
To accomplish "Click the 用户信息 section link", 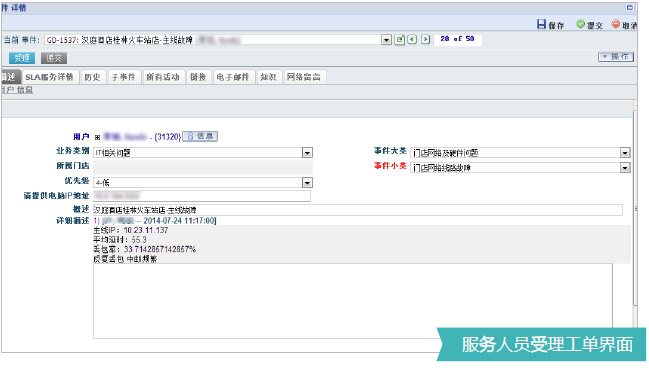I will [x=17, y=90].
